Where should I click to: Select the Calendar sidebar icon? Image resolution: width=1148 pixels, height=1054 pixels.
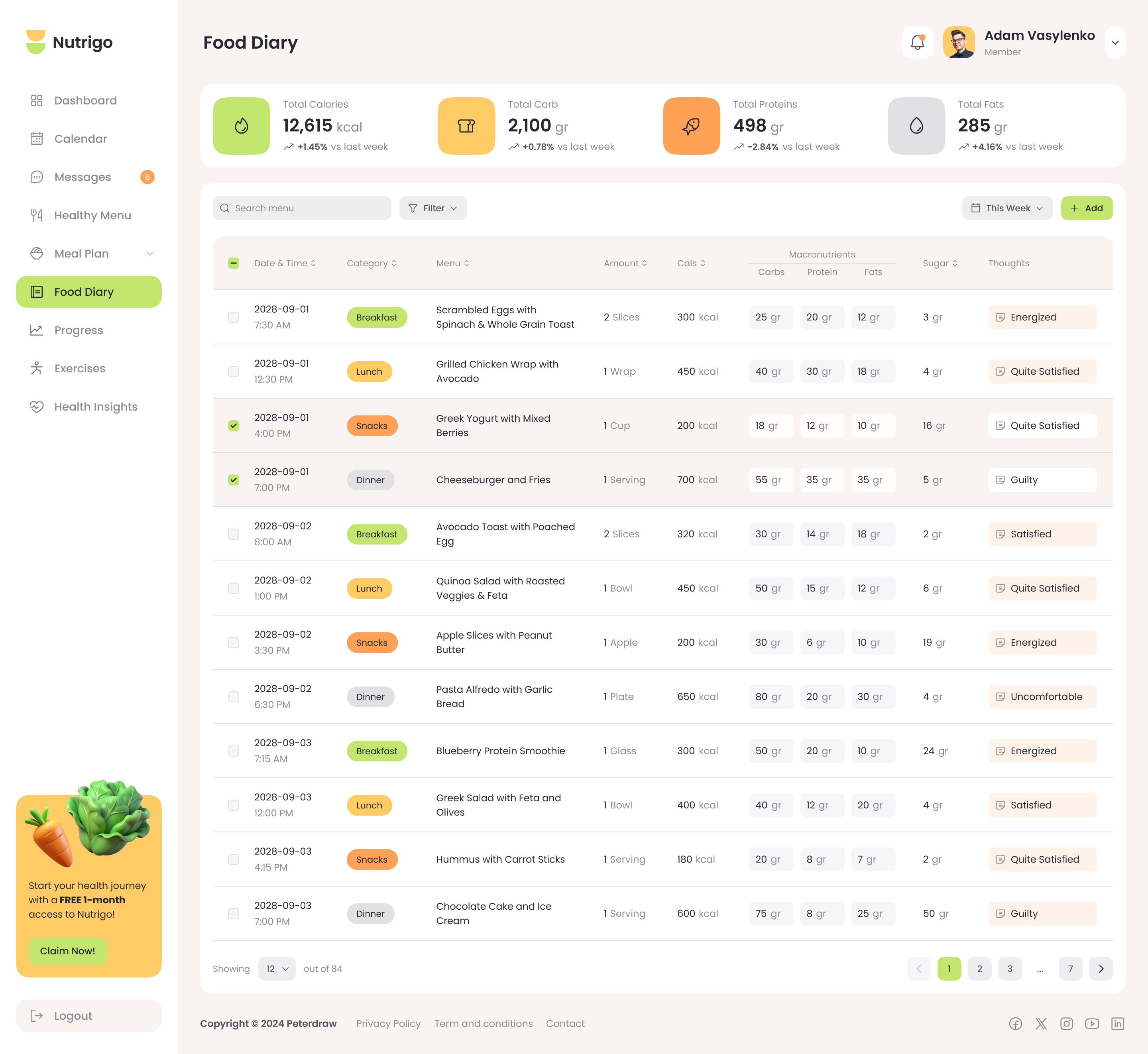pos(37,139)
